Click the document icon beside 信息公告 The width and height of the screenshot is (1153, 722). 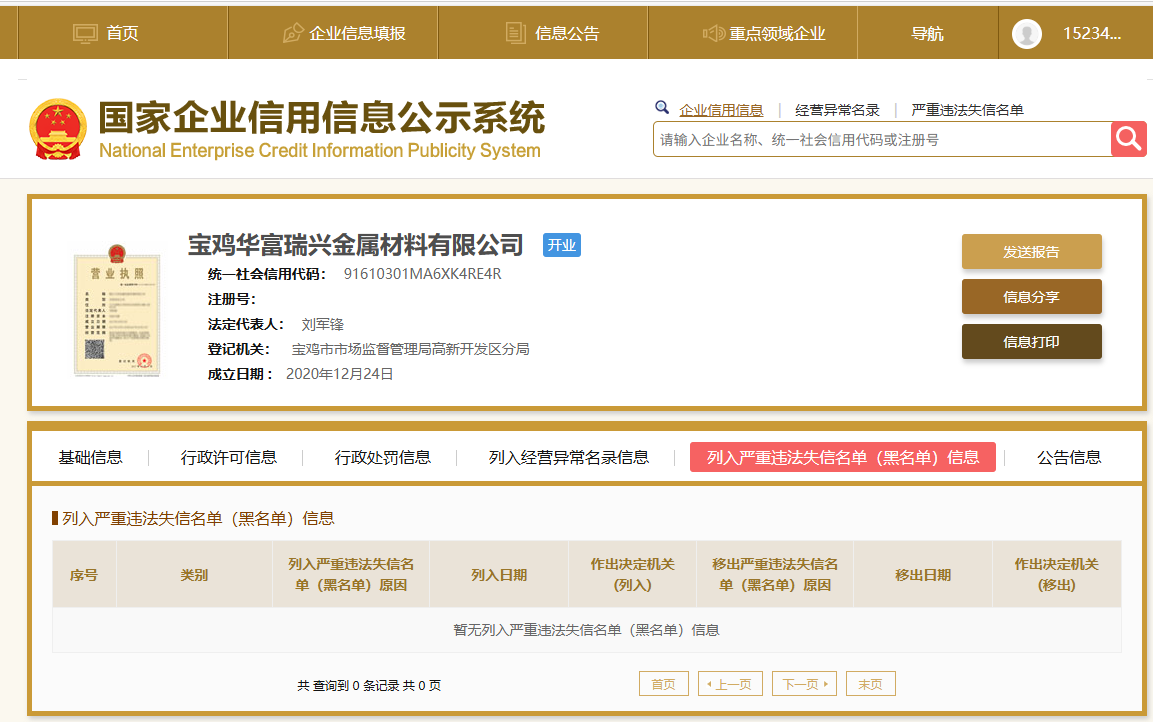(515, 34)
